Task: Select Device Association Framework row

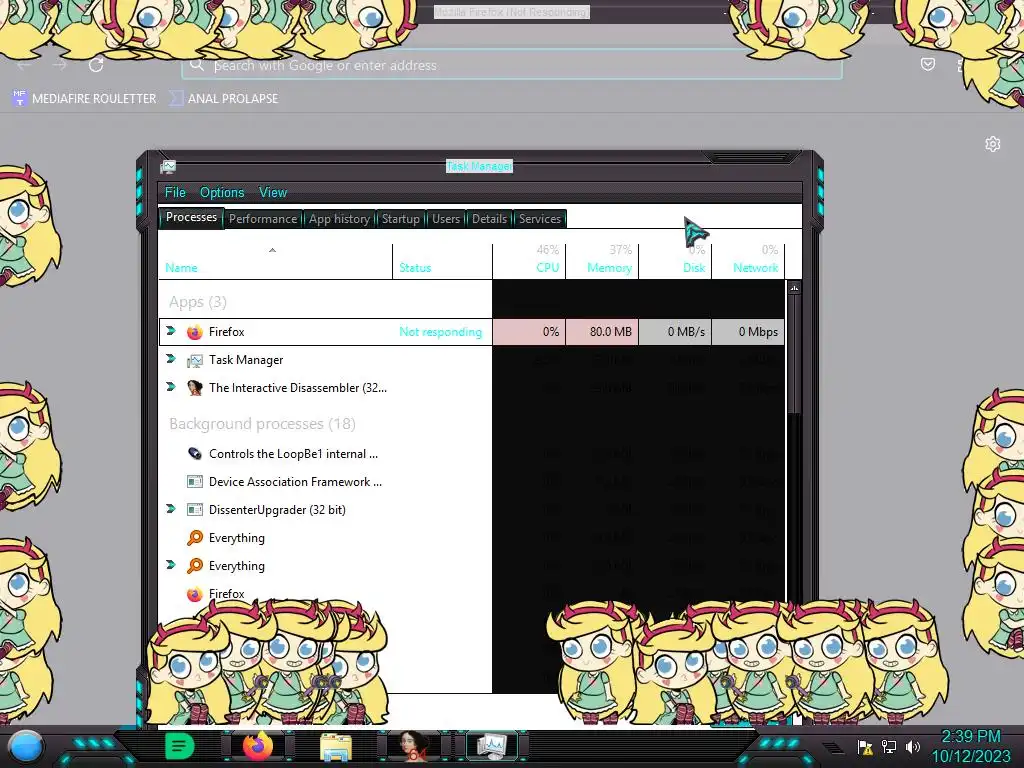Action: 295,482
